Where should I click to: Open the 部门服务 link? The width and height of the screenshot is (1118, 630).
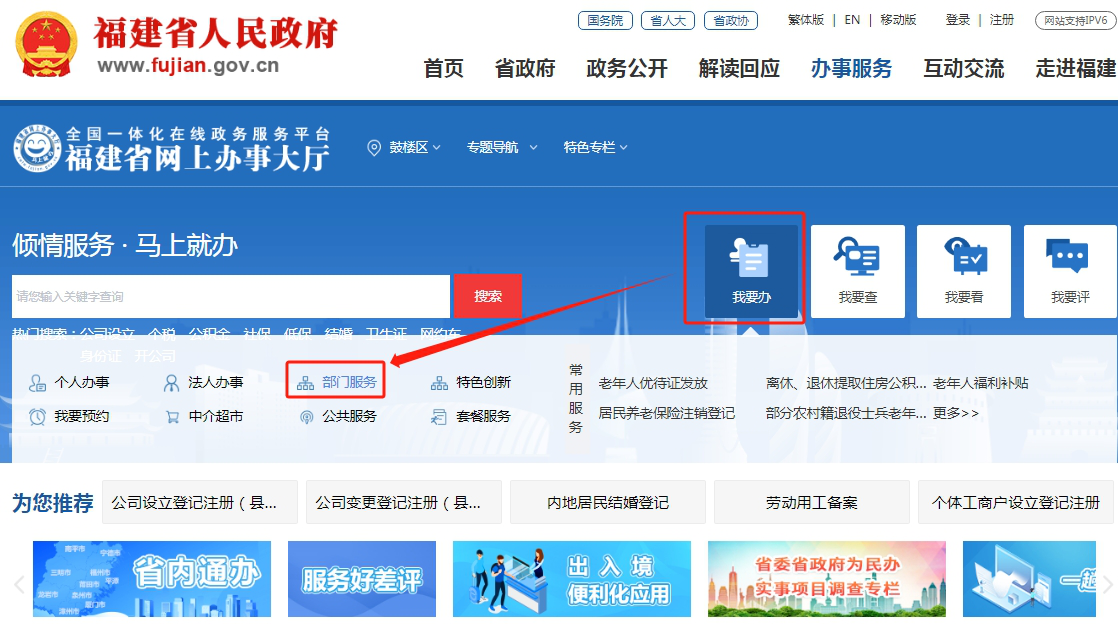tap(349, 382)
